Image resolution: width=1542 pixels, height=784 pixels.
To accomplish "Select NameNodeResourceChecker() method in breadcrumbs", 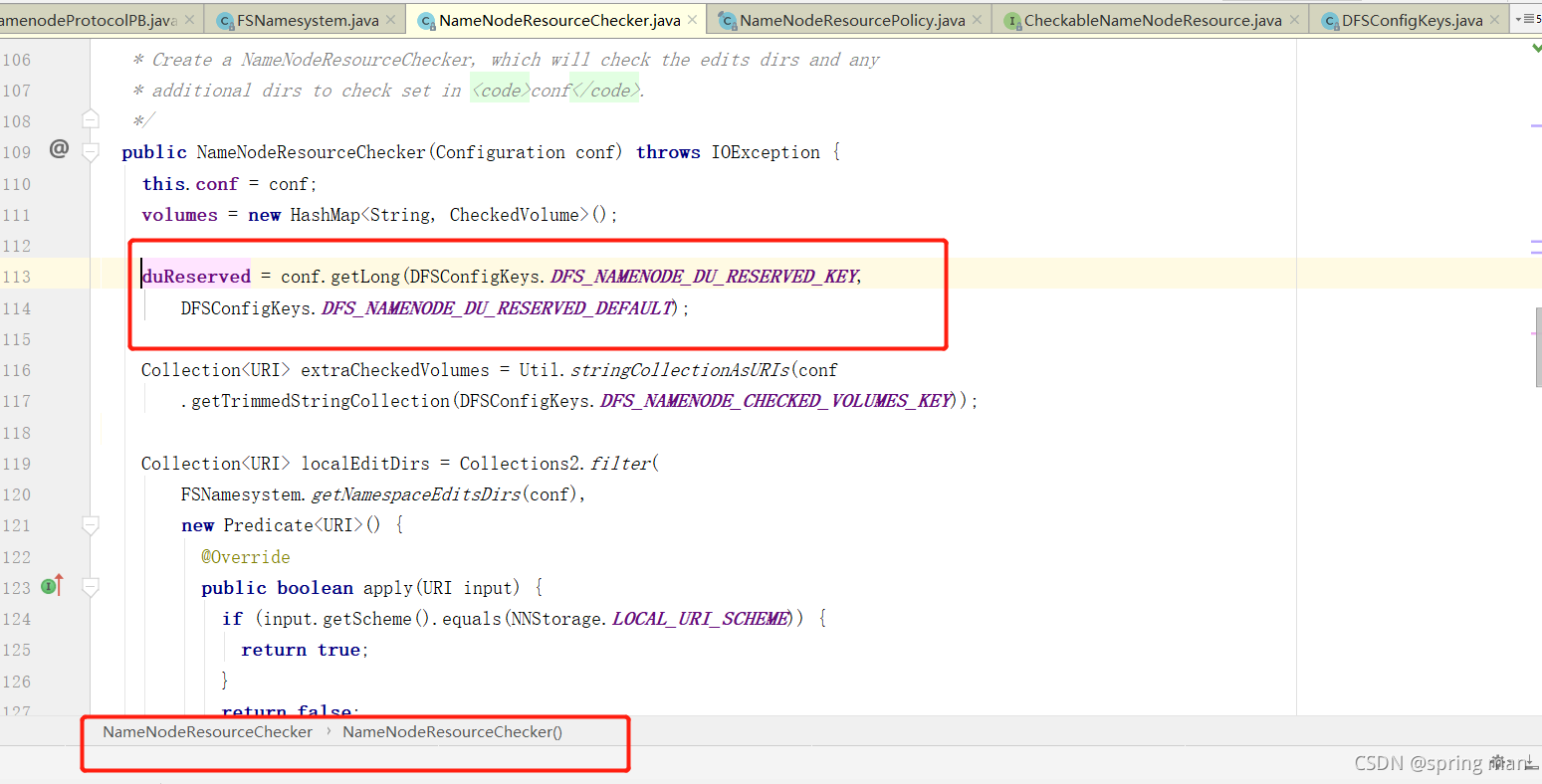I will point(452,731).
